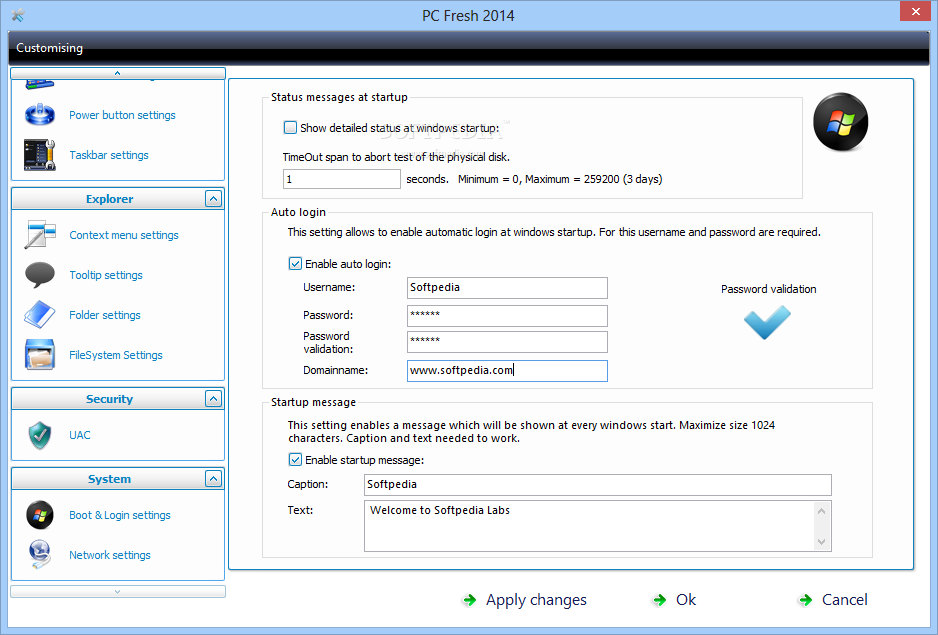Image resolution: width=938 pixels, height=635 pixels.
Task: Open Taskbar settings icon
Action: pos(40,155)
